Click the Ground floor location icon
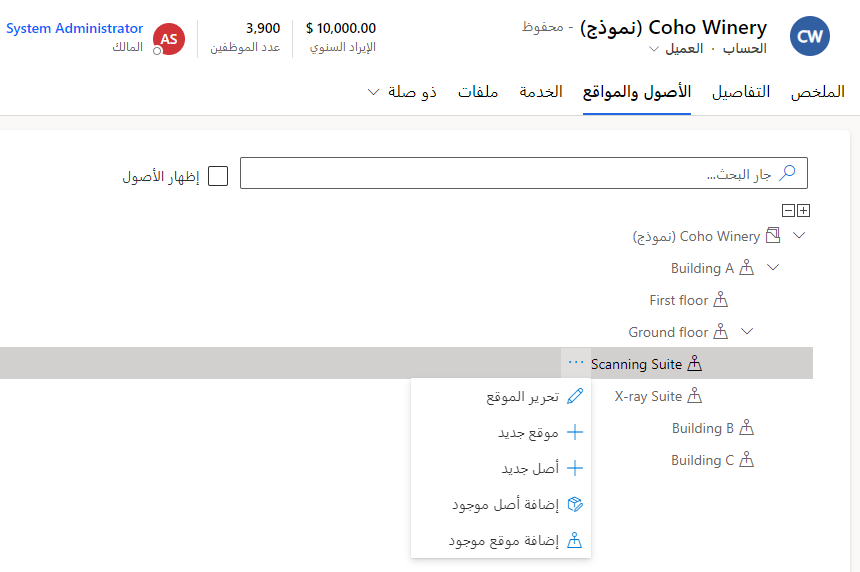 [x=720, y=332]
